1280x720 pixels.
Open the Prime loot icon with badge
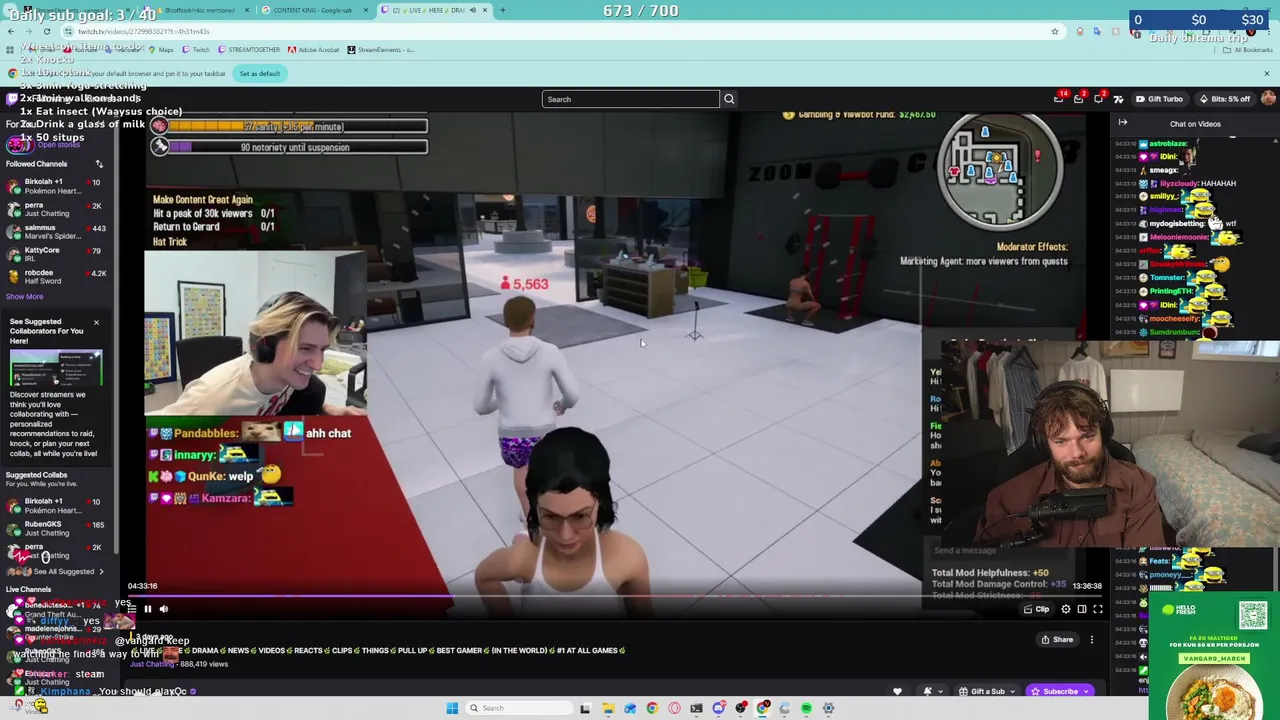pos(1059,99)
